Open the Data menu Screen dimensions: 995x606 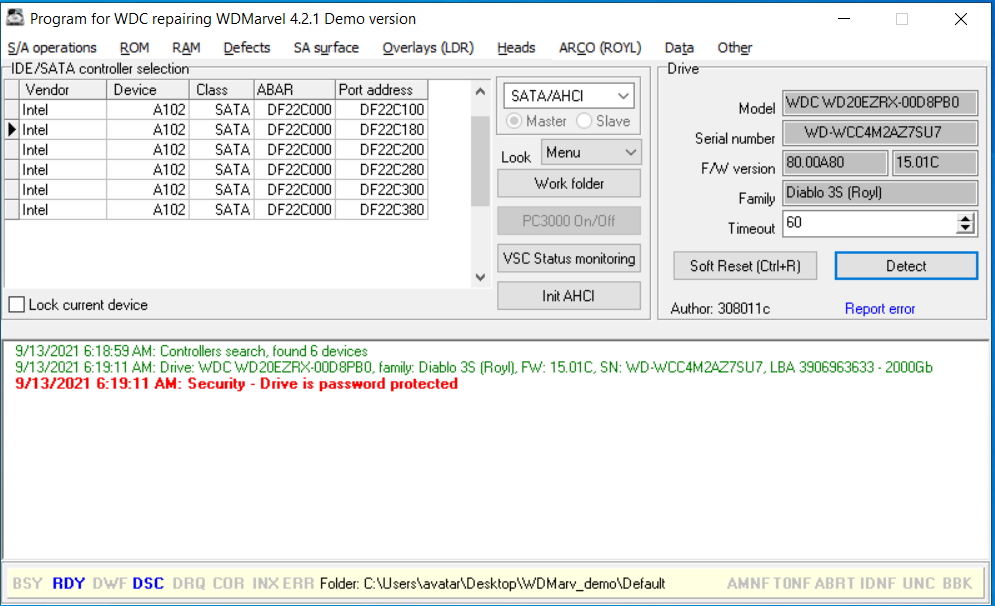tap(679, 48)
